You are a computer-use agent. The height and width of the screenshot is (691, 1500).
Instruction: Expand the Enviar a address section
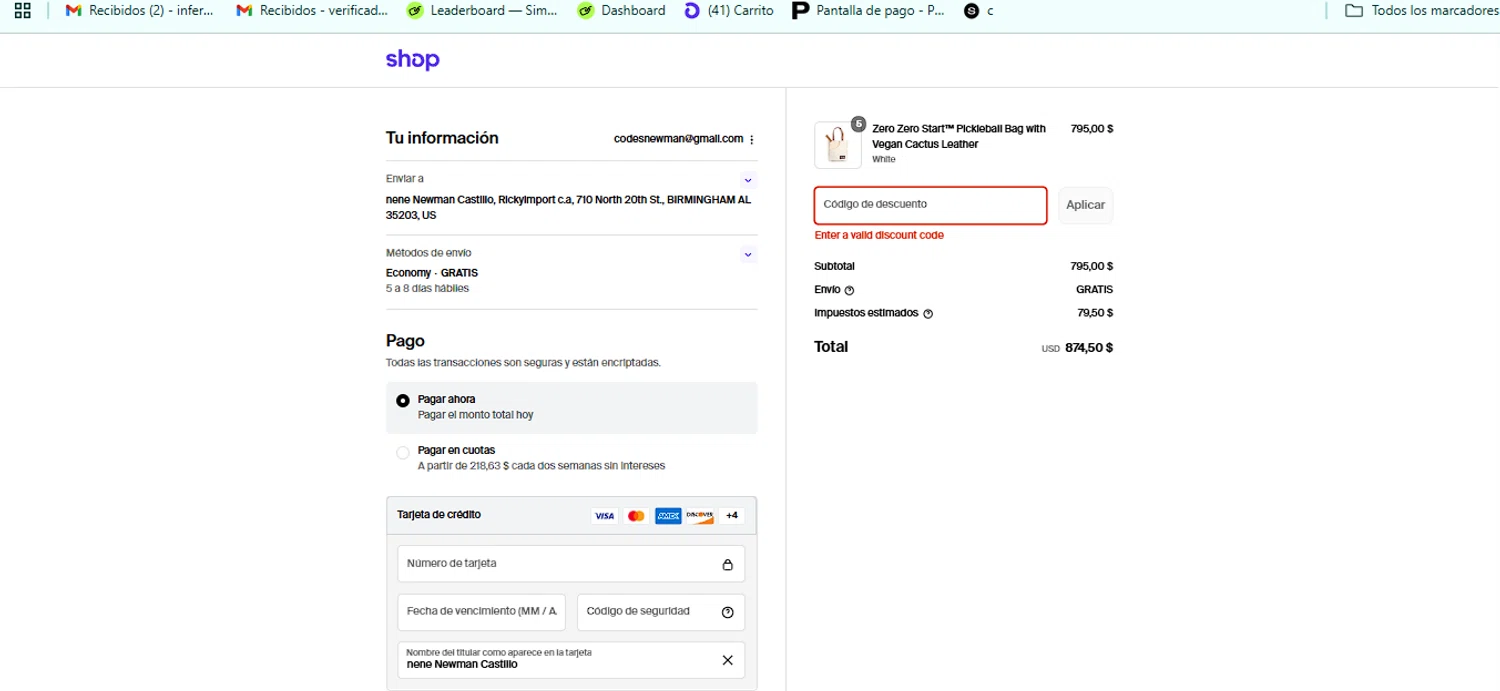[x=748, y=180]
